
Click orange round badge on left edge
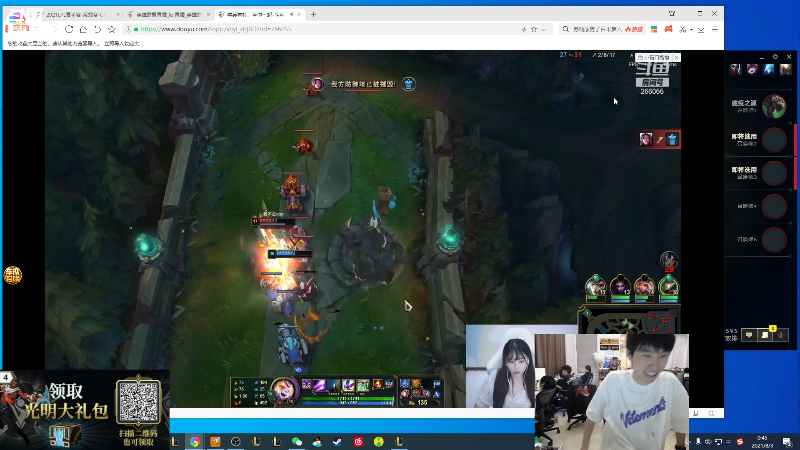13,275
